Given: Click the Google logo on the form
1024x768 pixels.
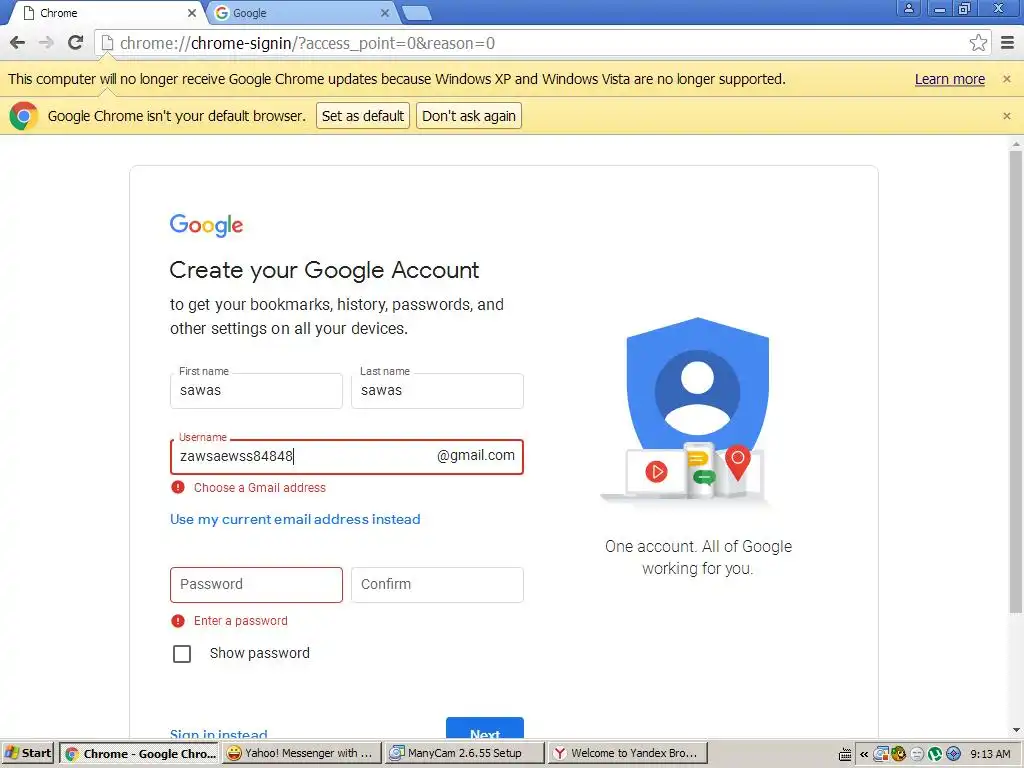Looking at the screenshot, I should coord(206,225).
